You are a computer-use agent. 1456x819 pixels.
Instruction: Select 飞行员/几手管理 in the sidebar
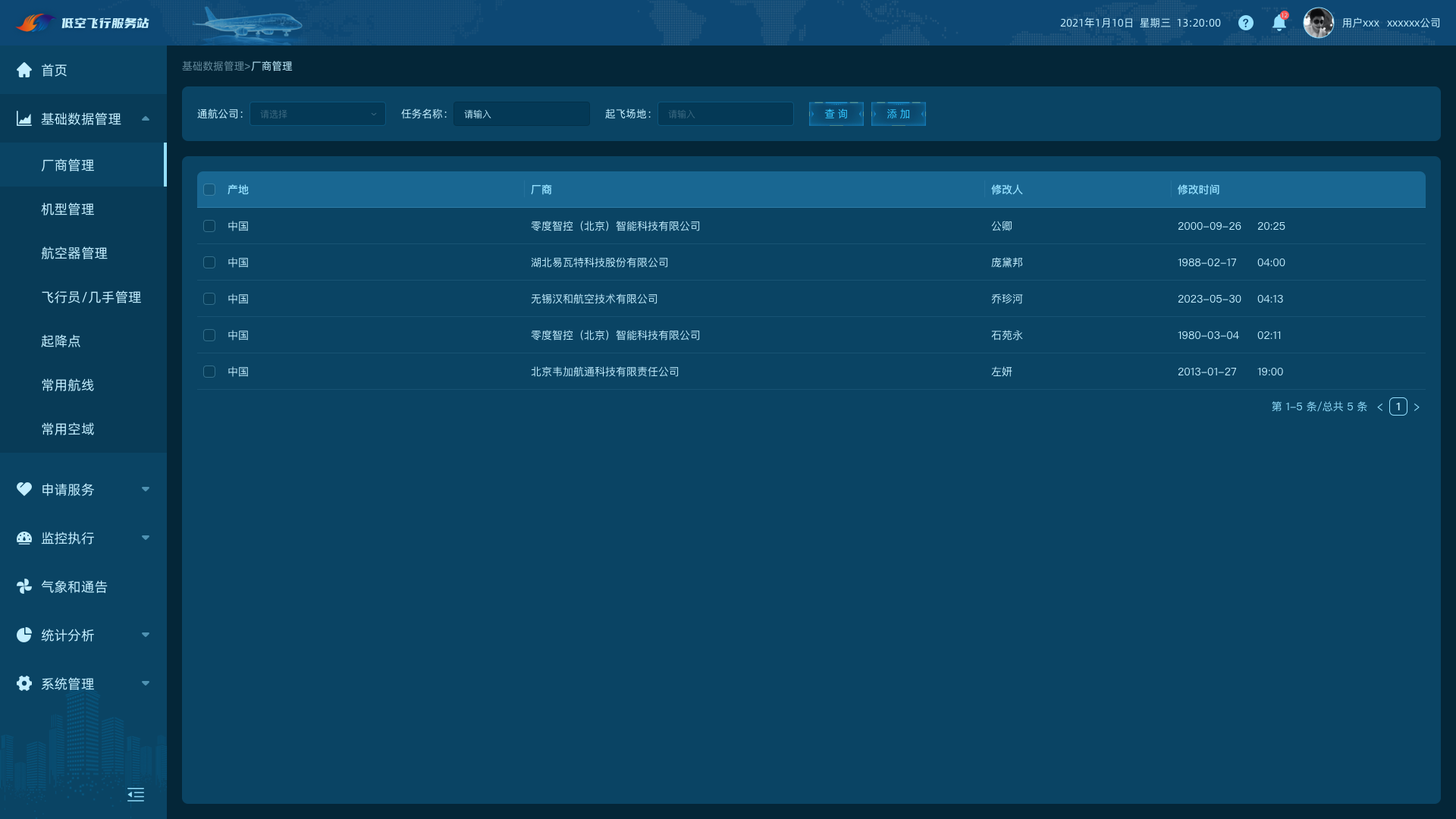coord(83,297)
